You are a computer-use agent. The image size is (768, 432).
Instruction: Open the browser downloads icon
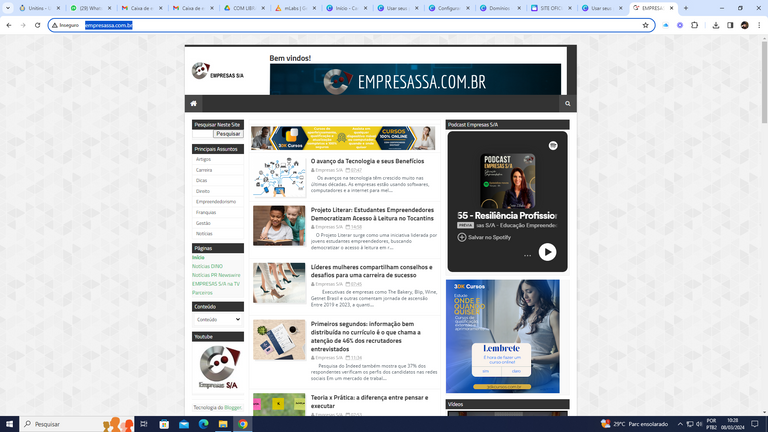716,25
